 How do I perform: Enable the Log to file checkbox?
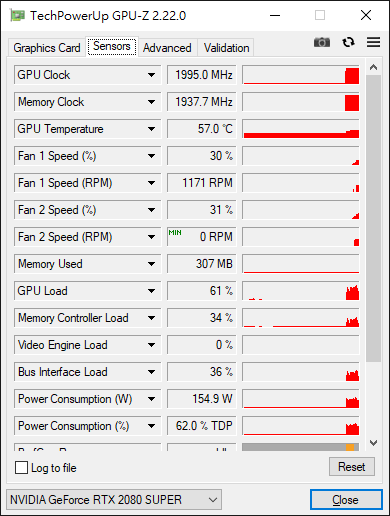[21, 467]
